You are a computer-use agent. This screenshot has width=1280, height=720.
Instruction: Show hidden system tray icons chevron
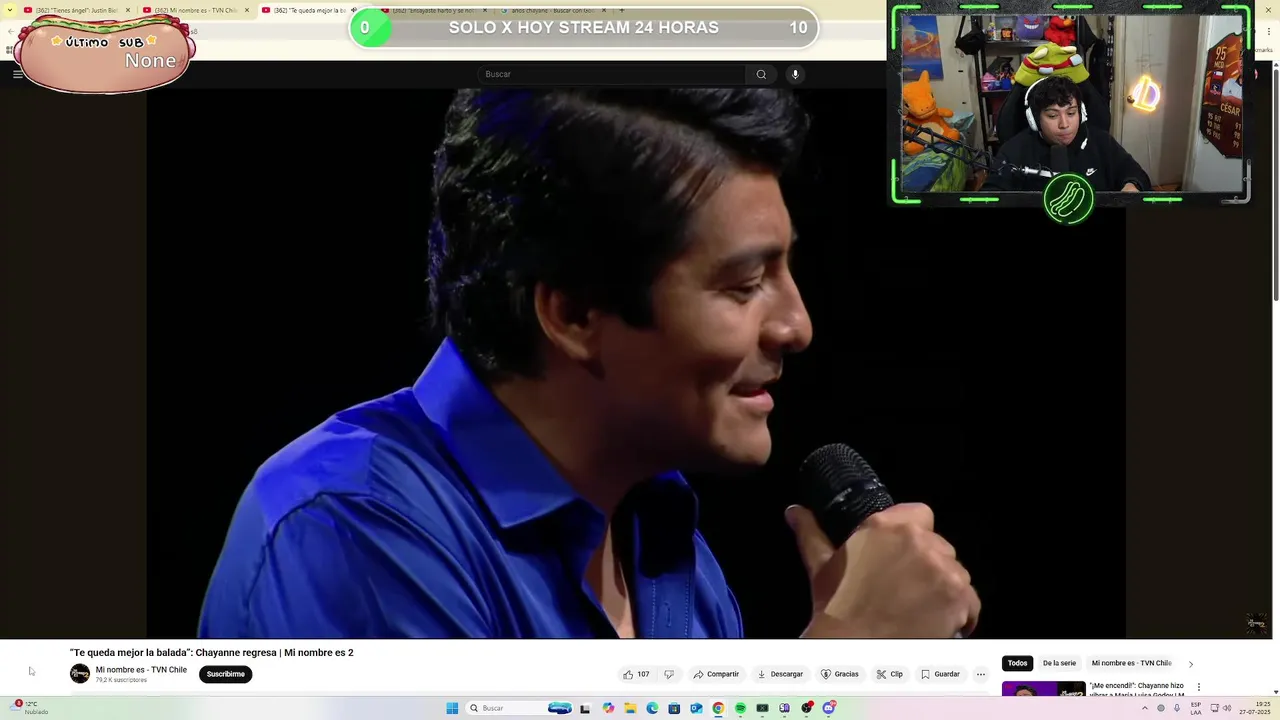(x=1145, y=708)
